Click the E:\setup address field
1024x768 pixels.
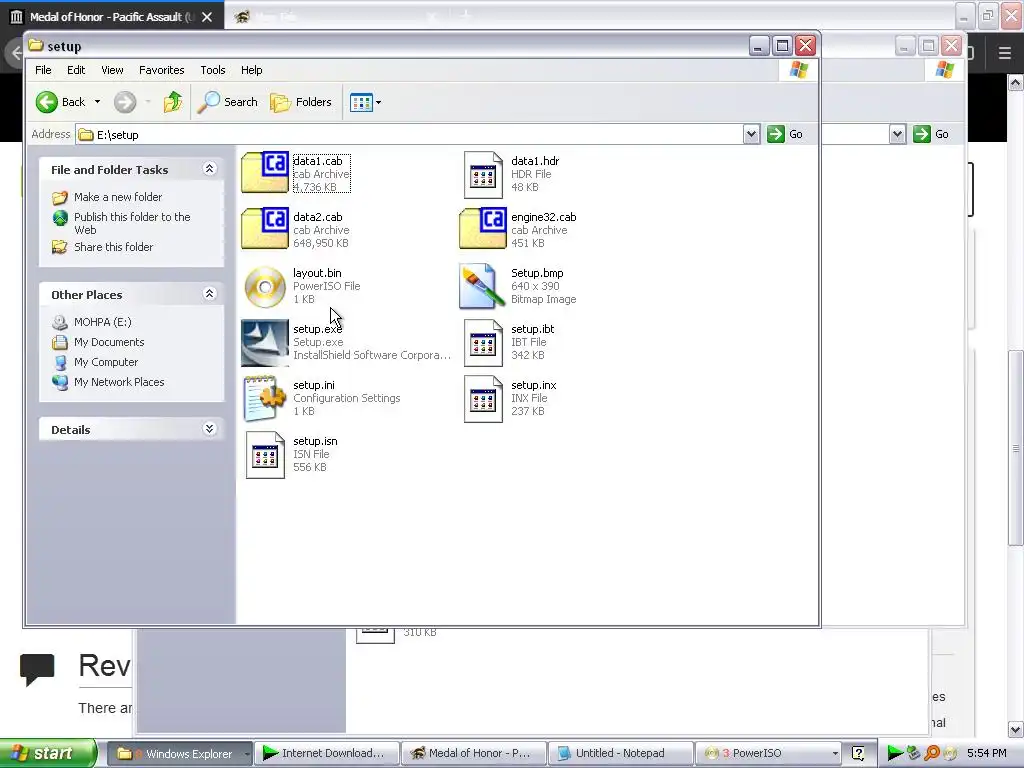409,135
